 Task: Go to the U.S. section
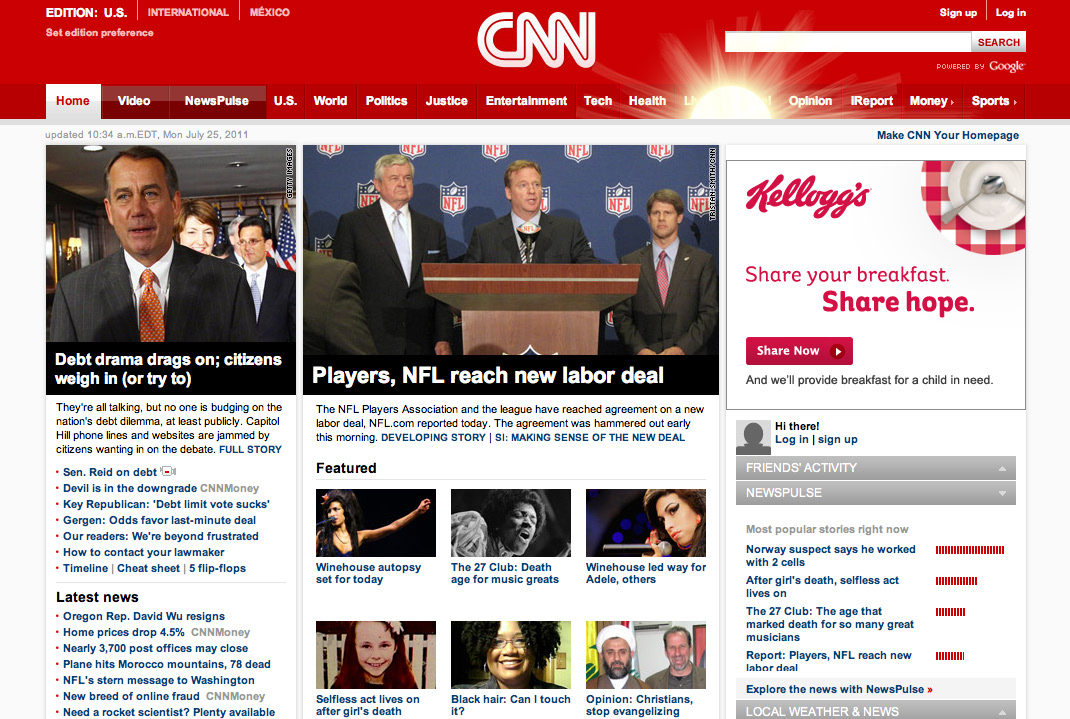tap(285, 101)
